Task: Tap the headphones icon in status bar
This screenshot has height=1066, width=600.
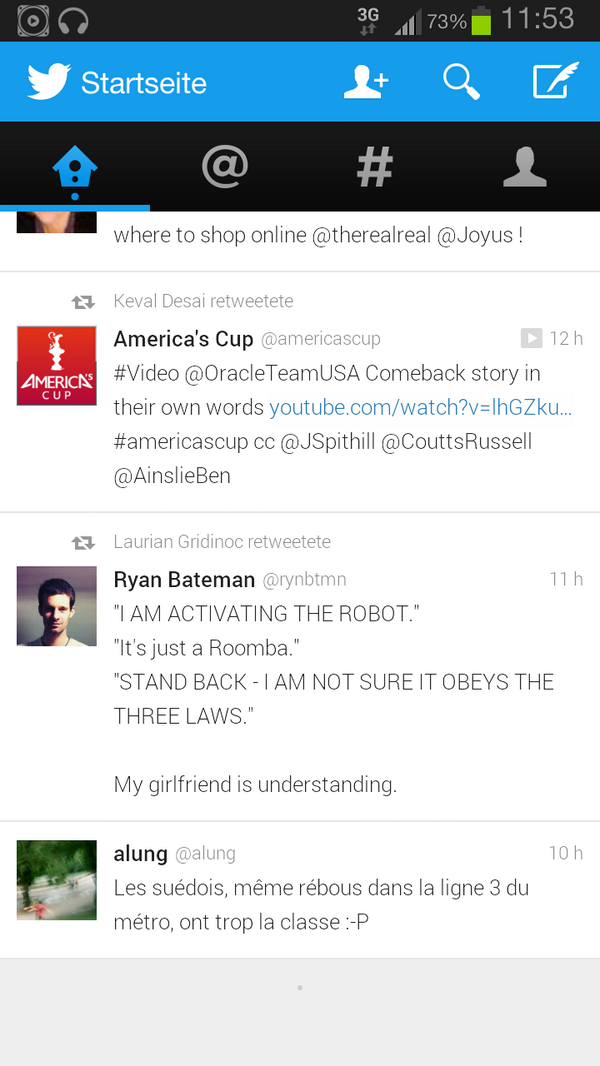Action: click(74, 20)
